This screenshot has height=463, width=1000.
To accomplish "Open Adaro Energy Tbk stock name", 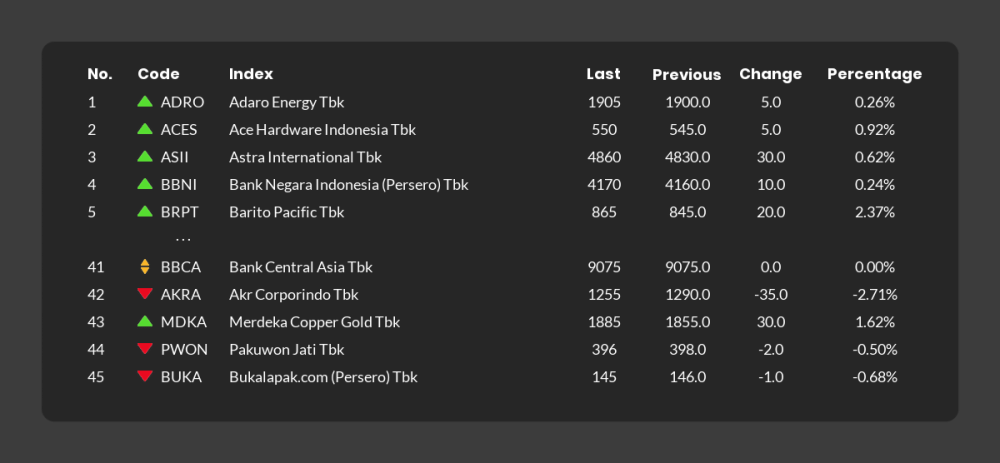I will (x=286, y=102).
